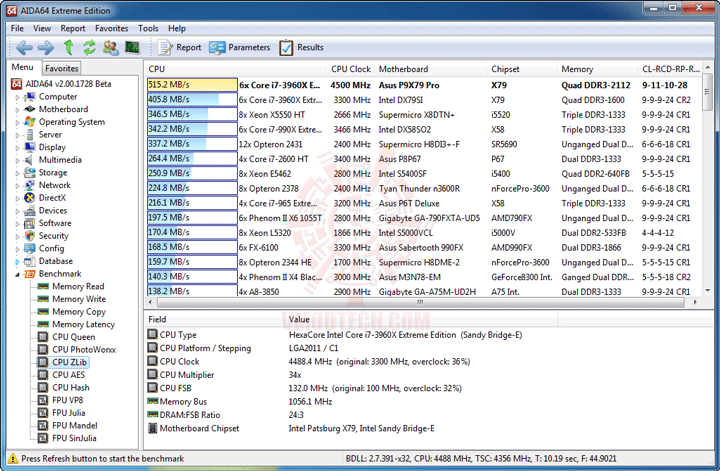Viewport: 720px width, 471px height.
Task: Expand the Display tree node
Action: [17, 148]
